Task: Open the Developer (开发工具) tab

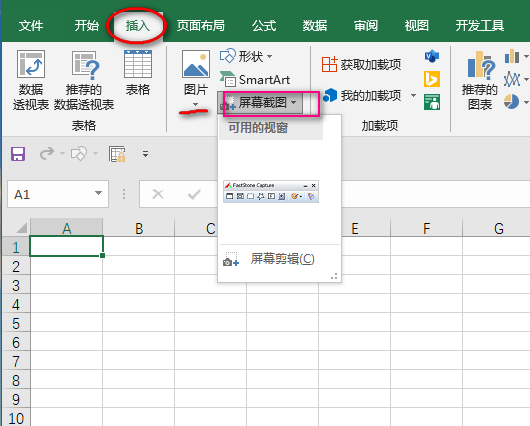Action: [480, 26]
